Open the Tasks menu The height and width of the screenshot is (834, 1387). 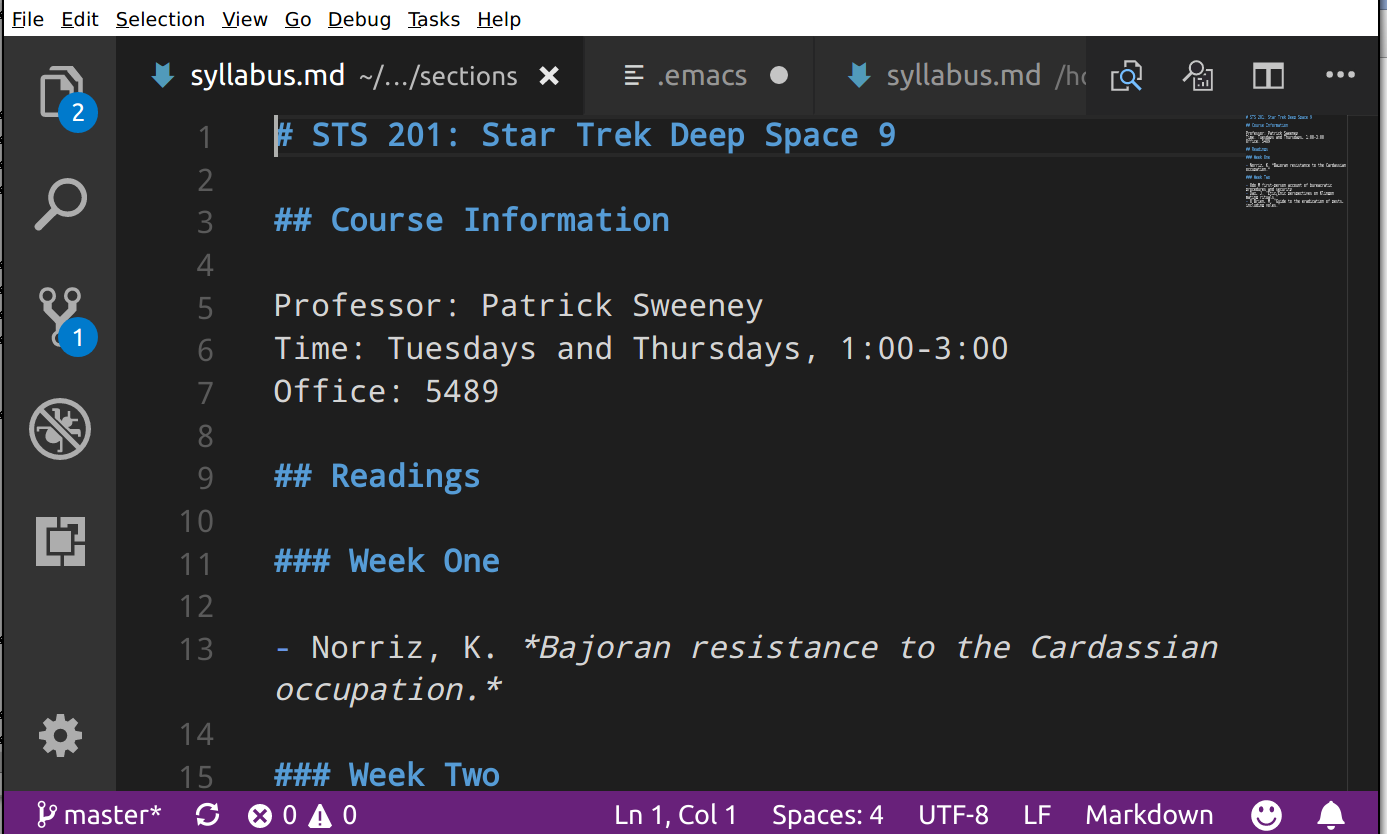[x=434, y=19]
